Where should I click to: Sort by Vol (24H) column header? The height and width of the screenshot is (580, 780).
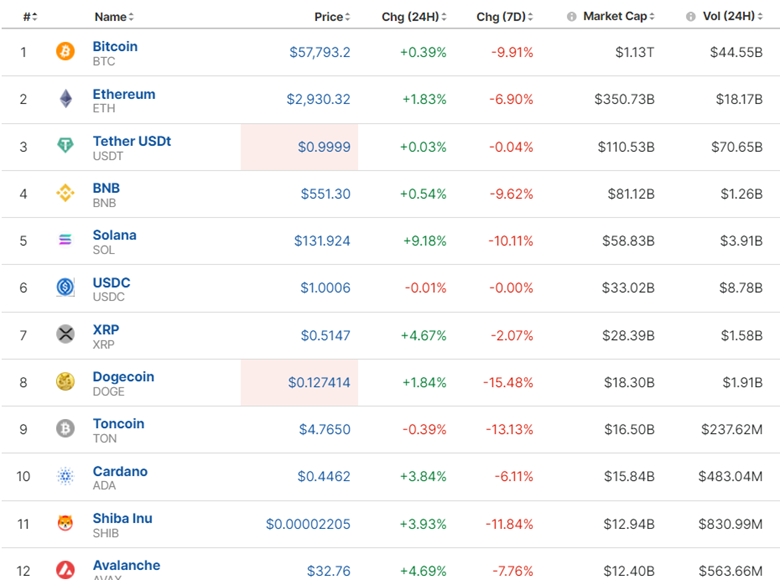pyautogui.click(x=732, y=16)
